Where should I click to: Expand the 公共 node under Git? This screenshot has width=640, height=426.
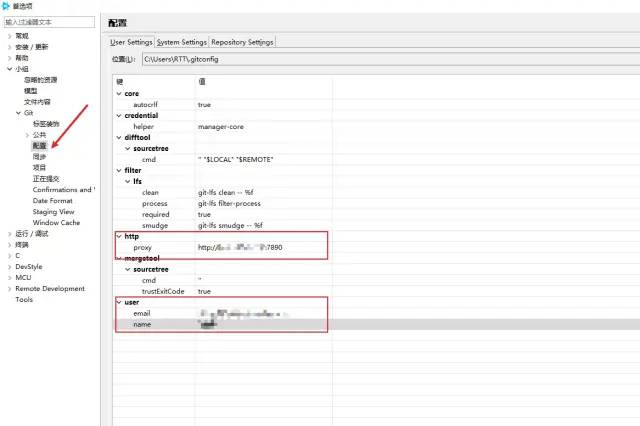(27, 135)
